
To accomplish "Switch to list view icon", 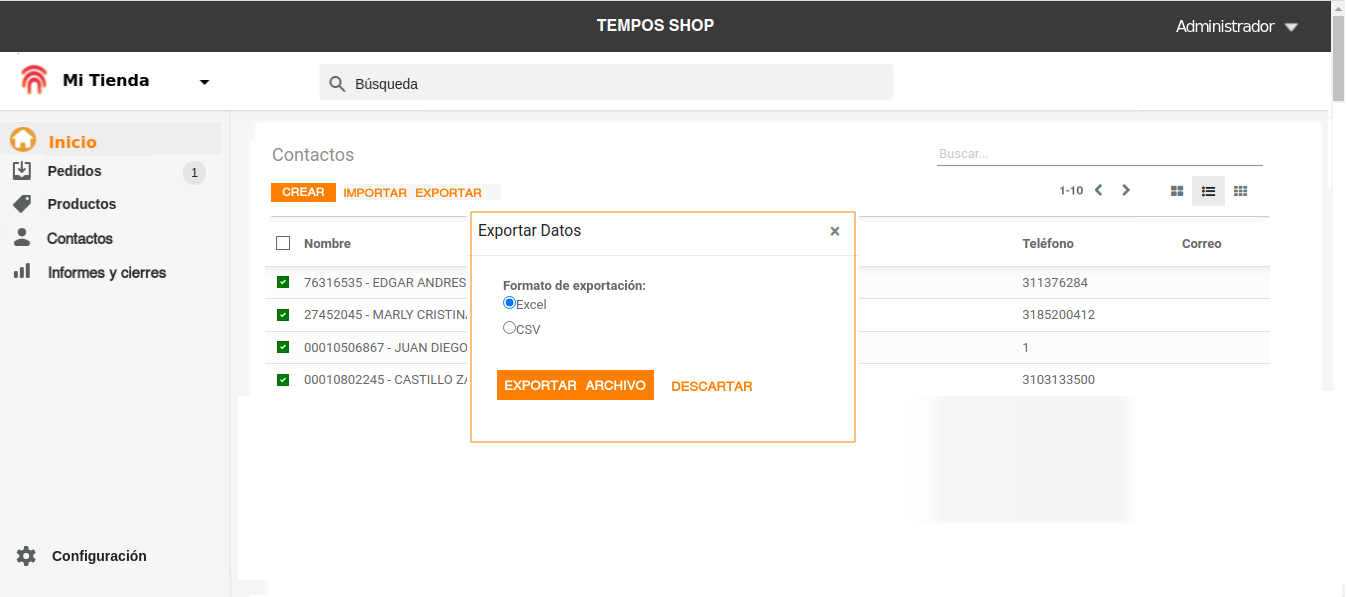I will [1208, 191].
